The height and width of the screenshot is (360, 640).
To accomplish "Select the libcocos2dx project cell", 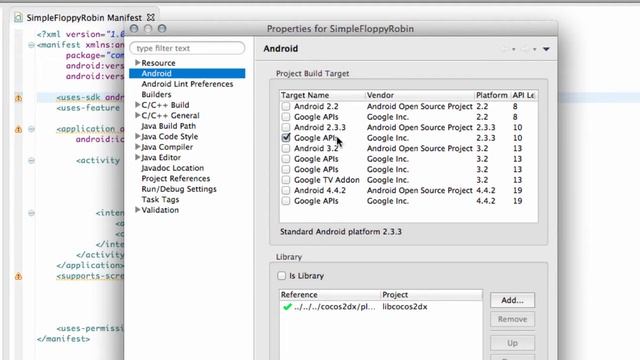I will 405,307.
